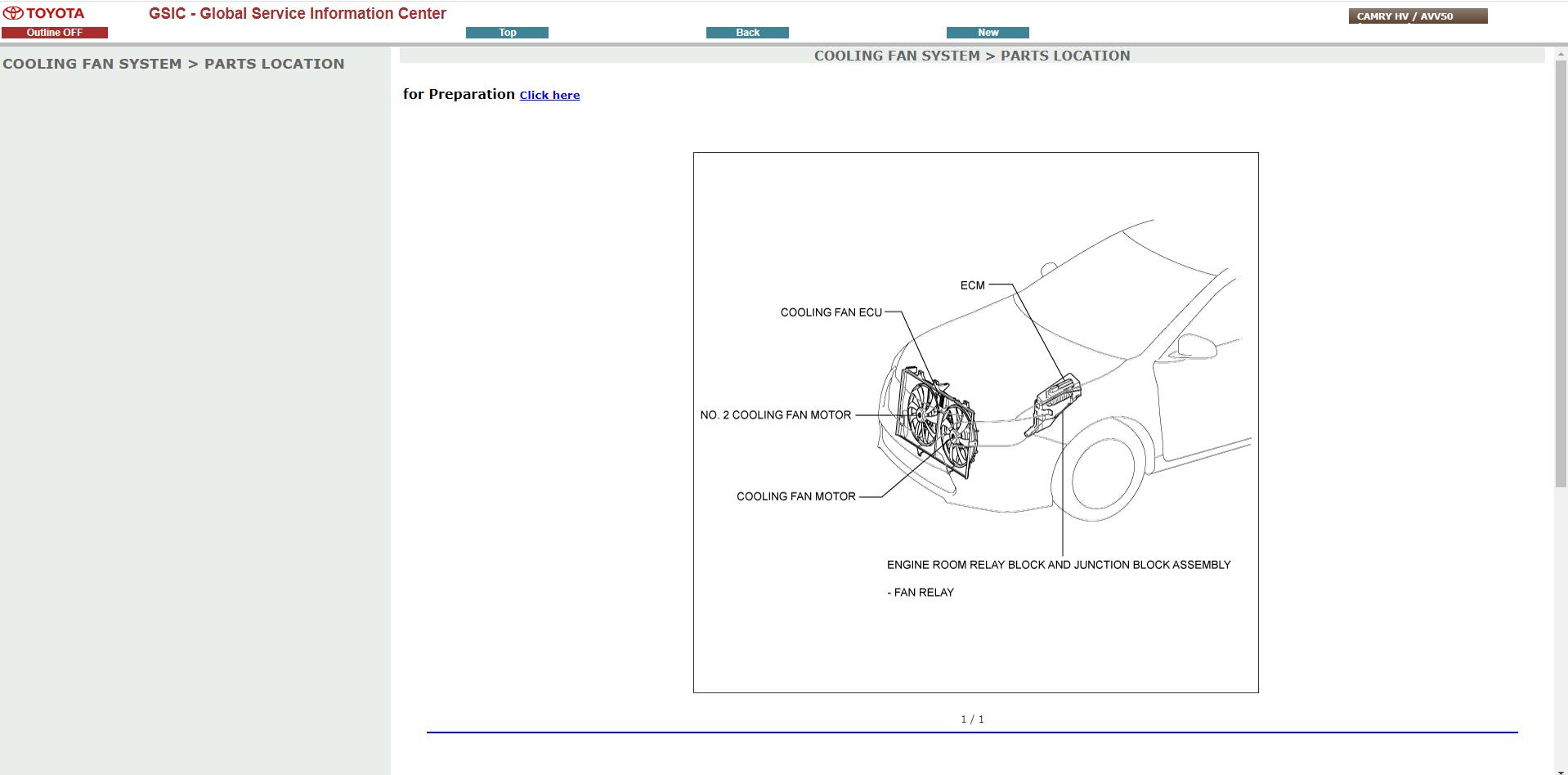Click the 'for Preparation' text
Screen dimensions: 1568x775
pos(459,94)
